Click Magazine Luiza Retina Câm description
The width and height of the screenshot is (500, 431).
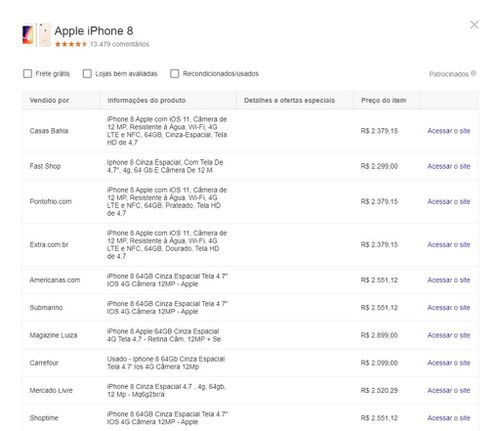pos(164,335)
